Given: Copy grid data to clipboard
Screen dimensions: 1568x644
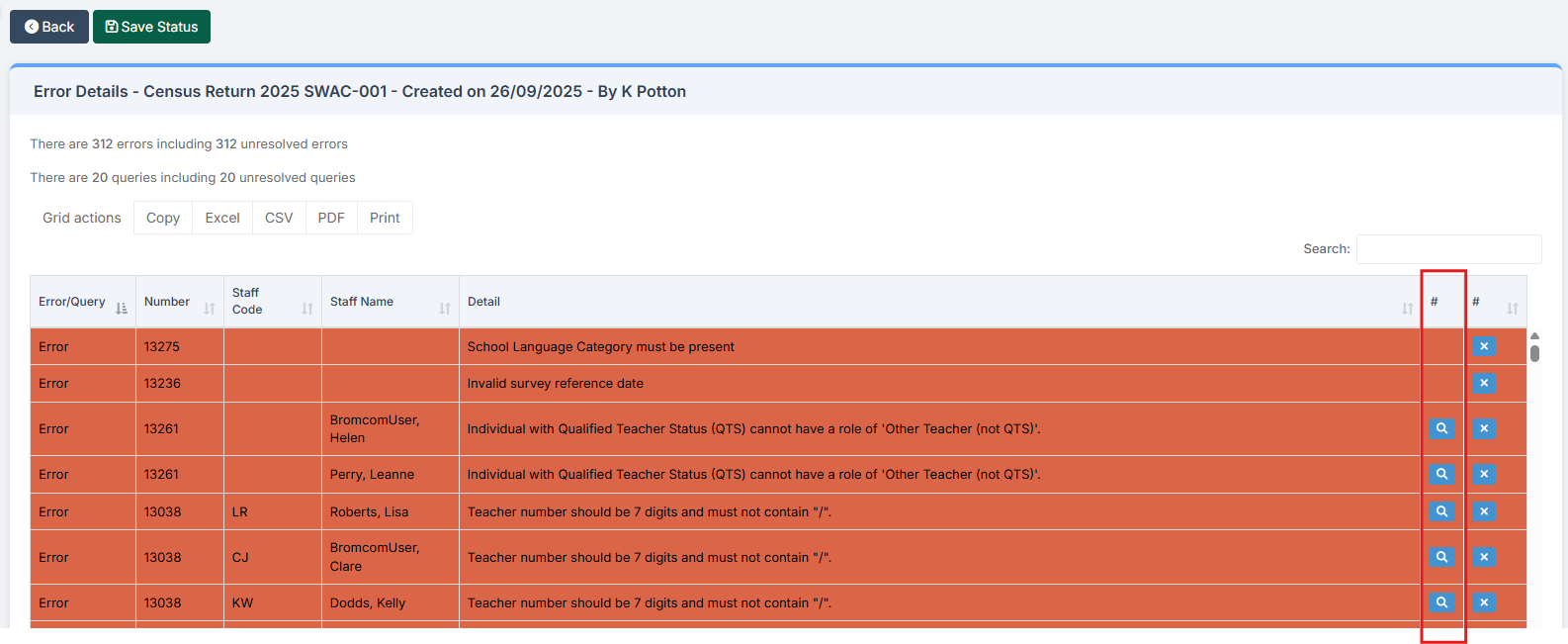Looking at the screenshot, I should pyautogui.click(x=163, y=218).
